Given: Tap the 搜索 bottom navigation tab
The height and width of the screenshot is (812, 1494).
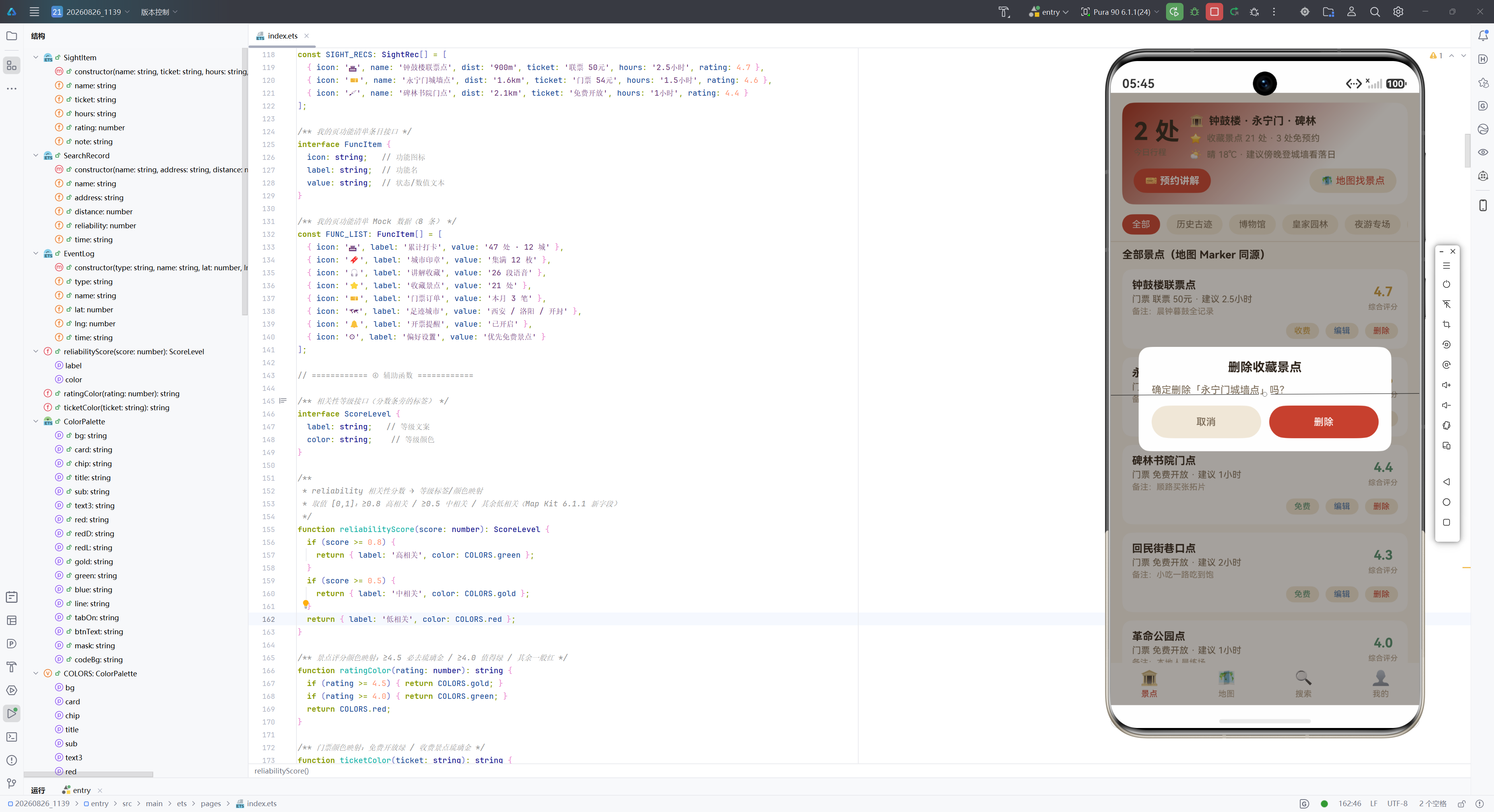Looking at the screenshot, I should click(1303, 684).
